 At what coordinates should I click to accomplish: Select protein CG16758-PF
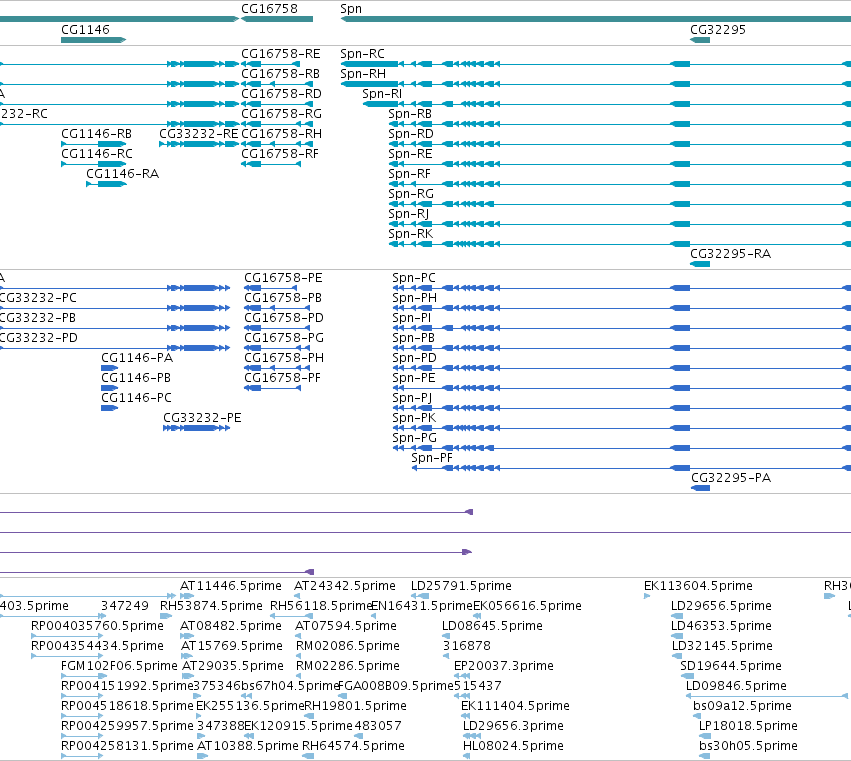[282, 378]
